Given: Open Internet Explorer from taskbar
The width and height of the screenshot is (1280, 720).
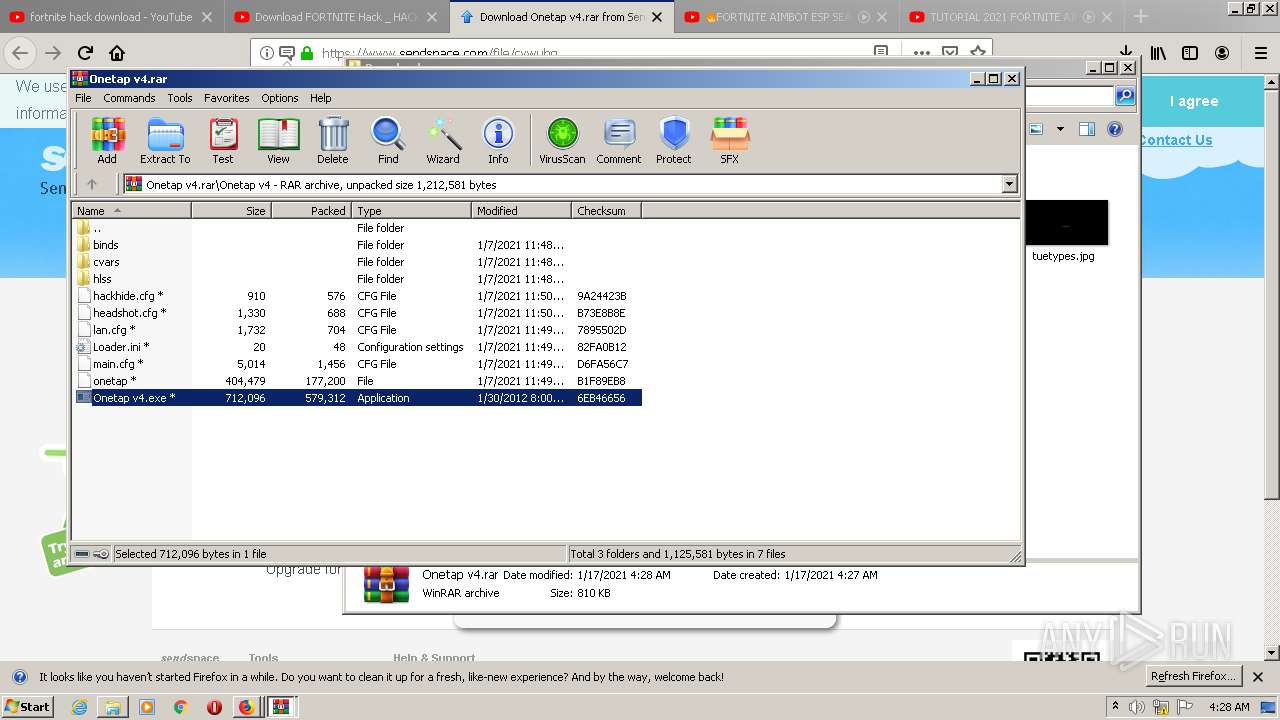Looking at the screenshot, I should (x=80, y=707).
